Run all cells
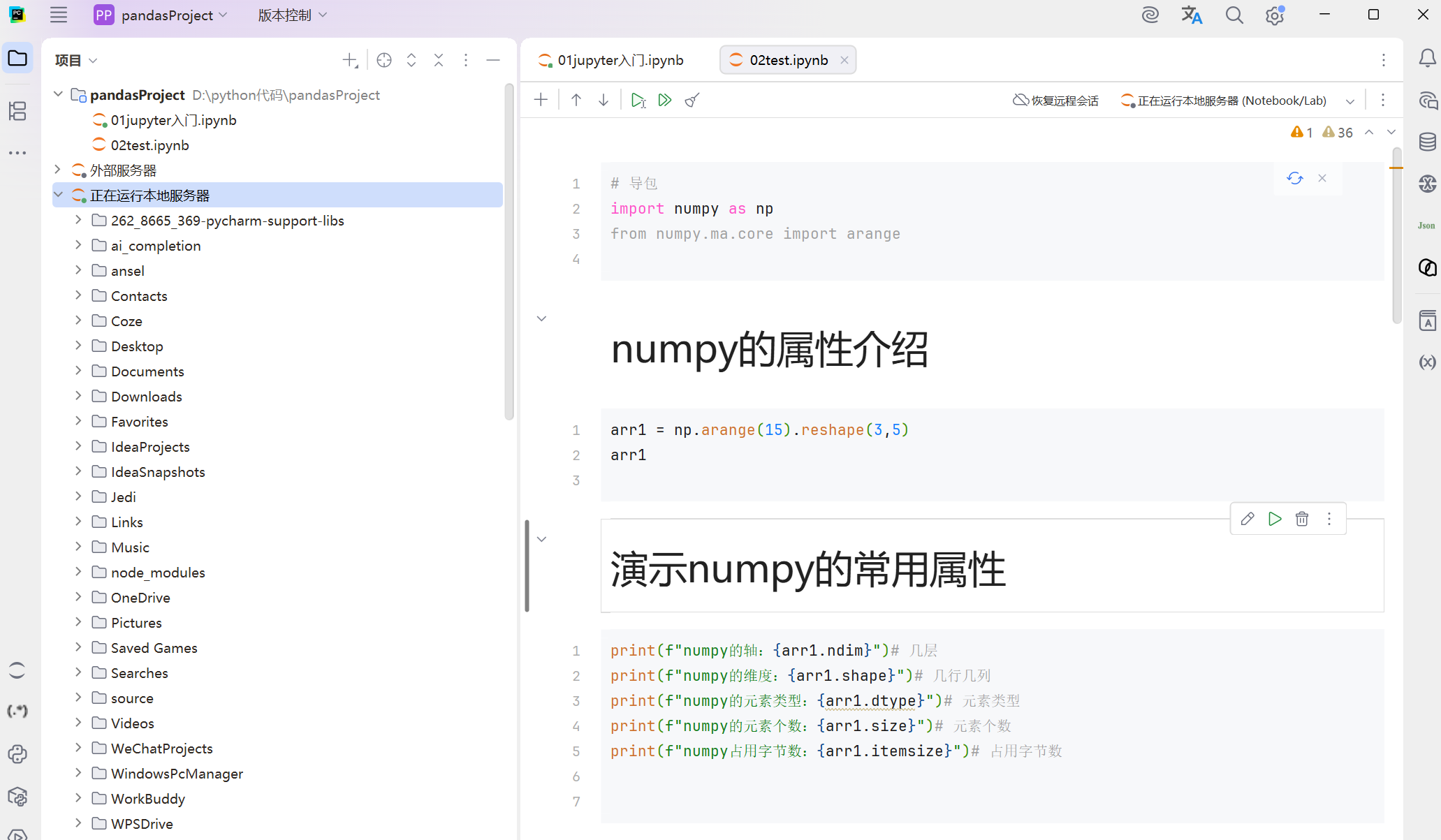 coord(665,100)
